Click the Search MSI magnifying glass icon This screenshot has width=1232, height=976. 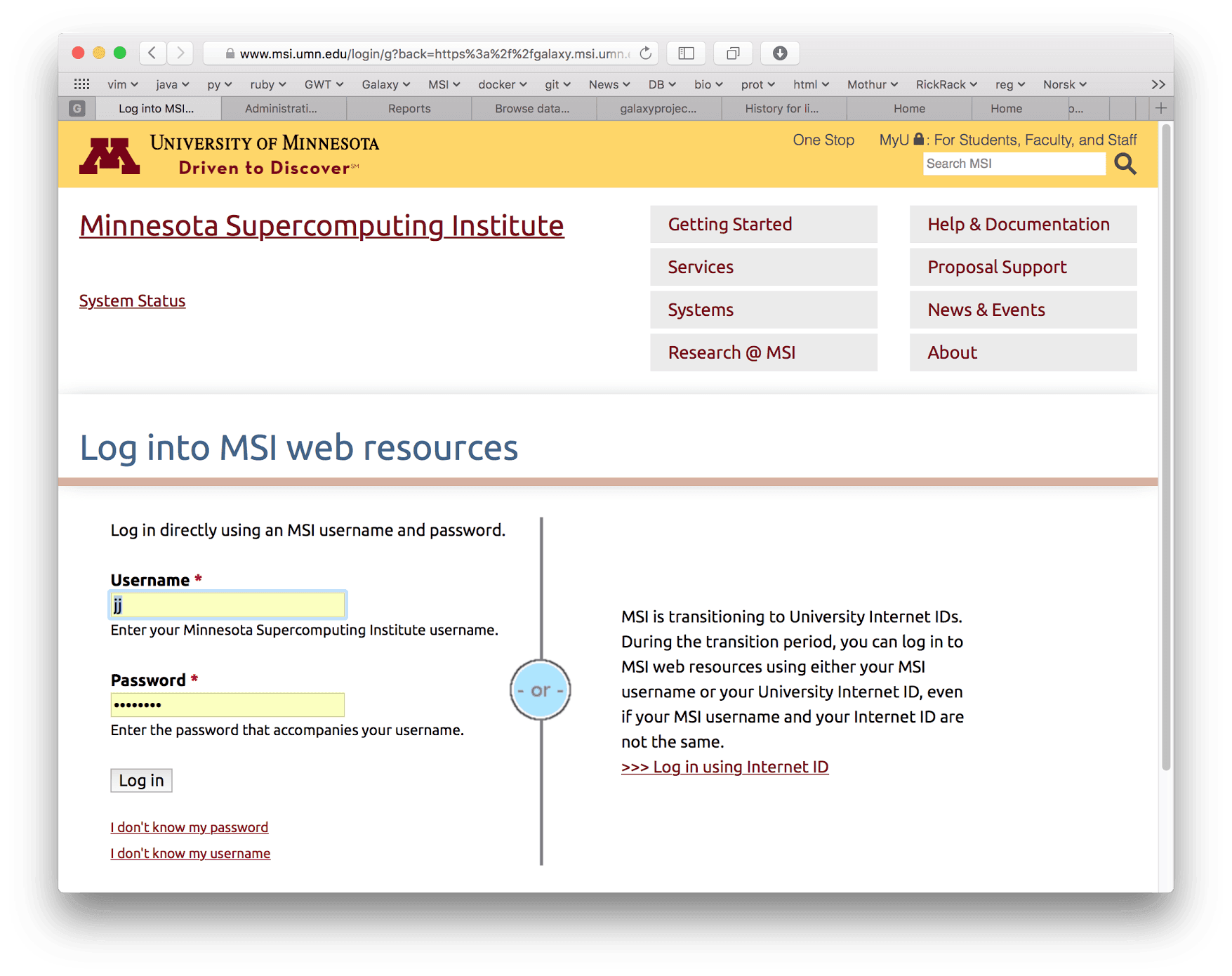pyautogui.click(x=1125, y=164)
